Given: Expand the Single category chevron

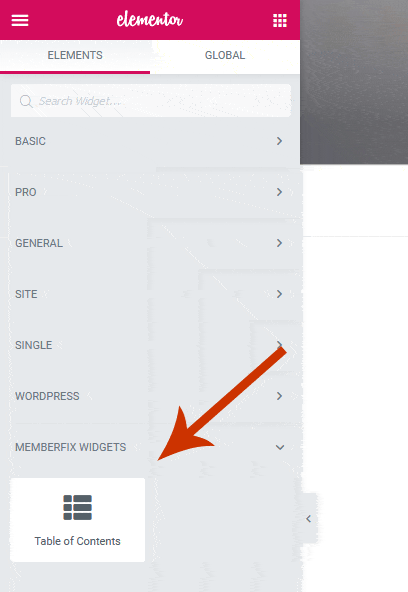Looking at the screenshot, I should 279,345.
